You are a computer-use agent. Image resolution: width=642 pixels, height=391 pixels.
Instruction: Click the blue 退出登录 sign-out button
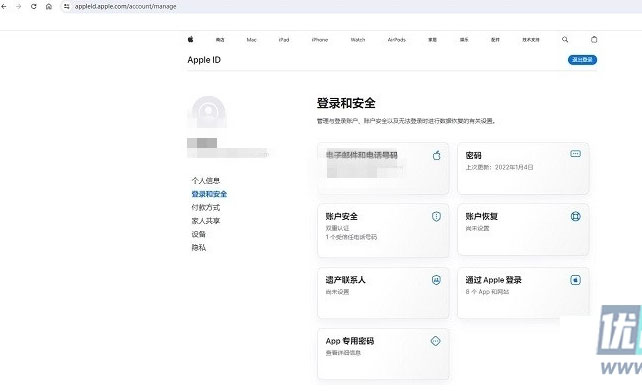582,60
